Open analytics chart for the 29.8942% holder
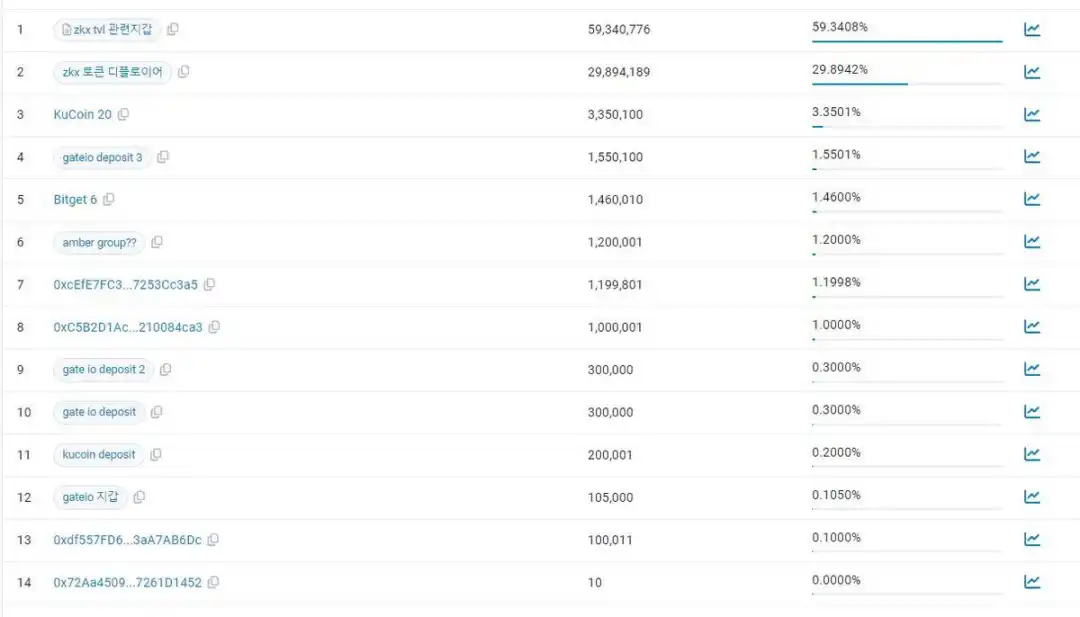 click(1032, 72)
